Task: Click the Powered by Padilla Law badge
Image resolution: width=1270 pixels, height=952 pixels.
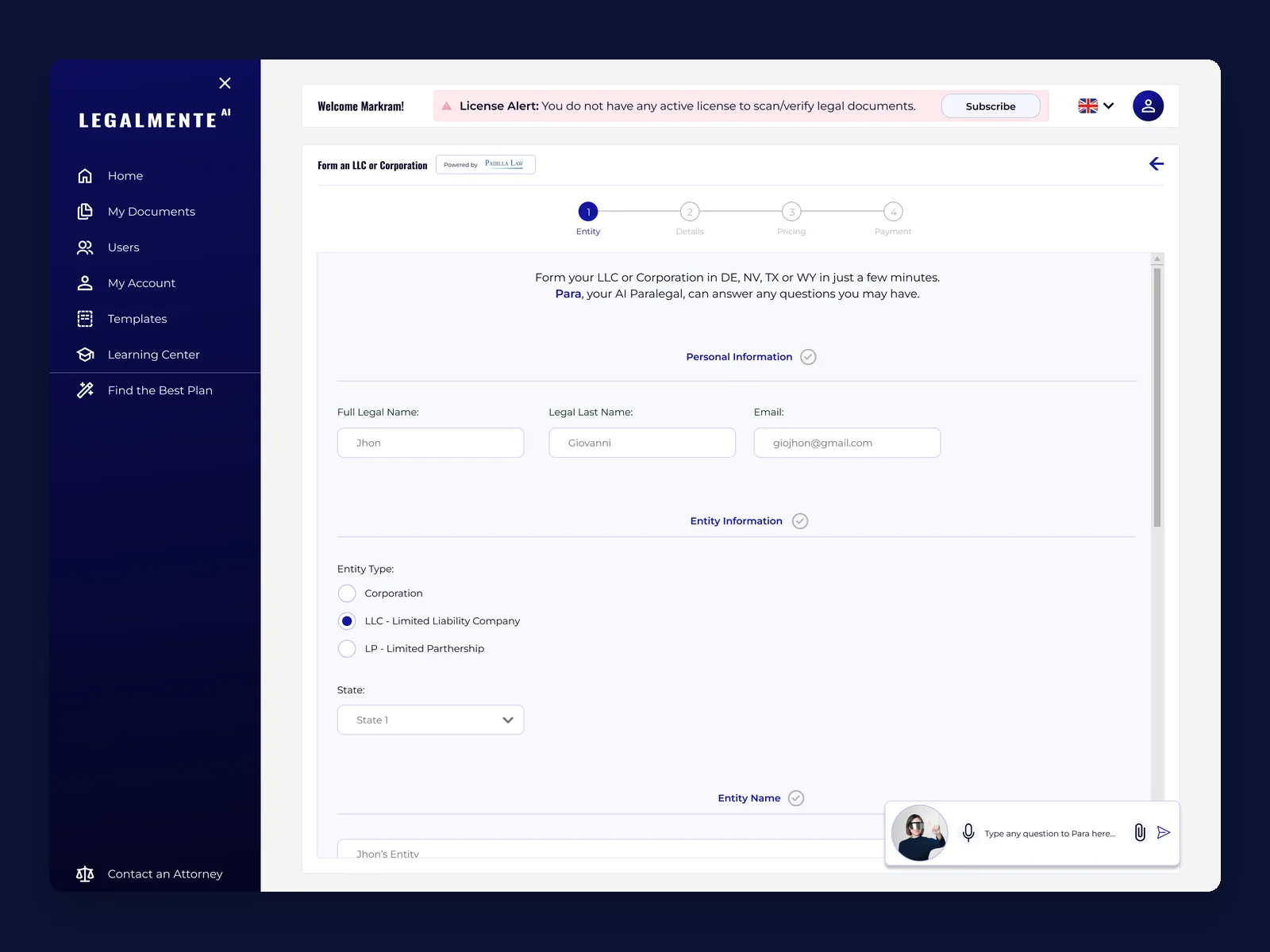Action: (486, 164)
